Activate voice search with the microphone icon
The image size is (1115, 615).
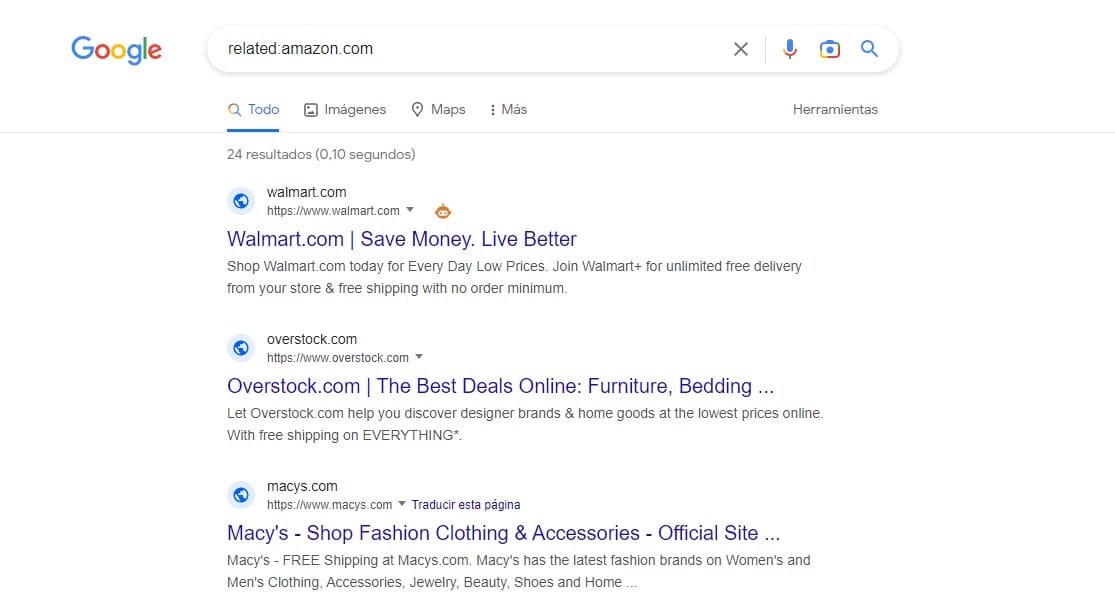789,48
